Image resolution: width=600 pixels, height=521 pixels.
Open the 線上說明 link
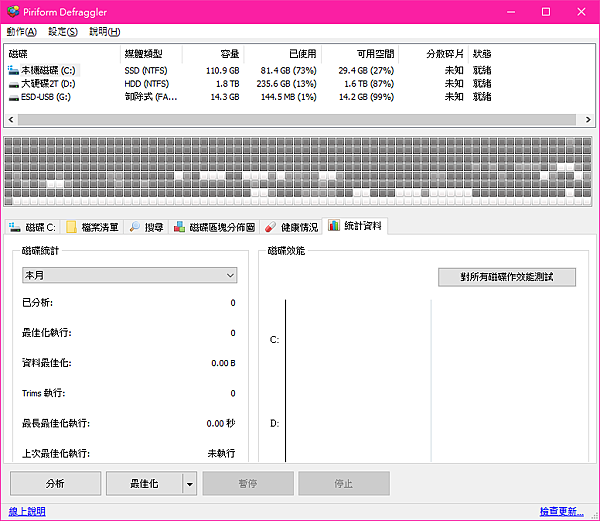27,511
